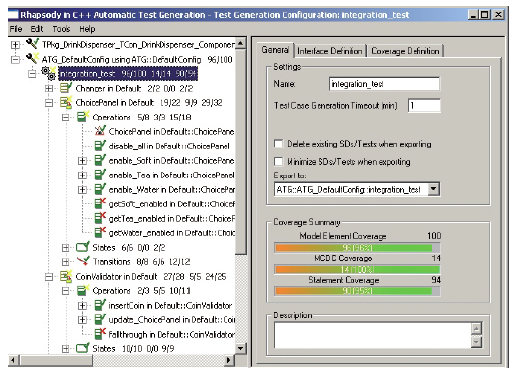This screenshot has width=519, height=377.
Task: Click the CoinValidator States 10/10 icon
Action: click(x=83, y=348)
